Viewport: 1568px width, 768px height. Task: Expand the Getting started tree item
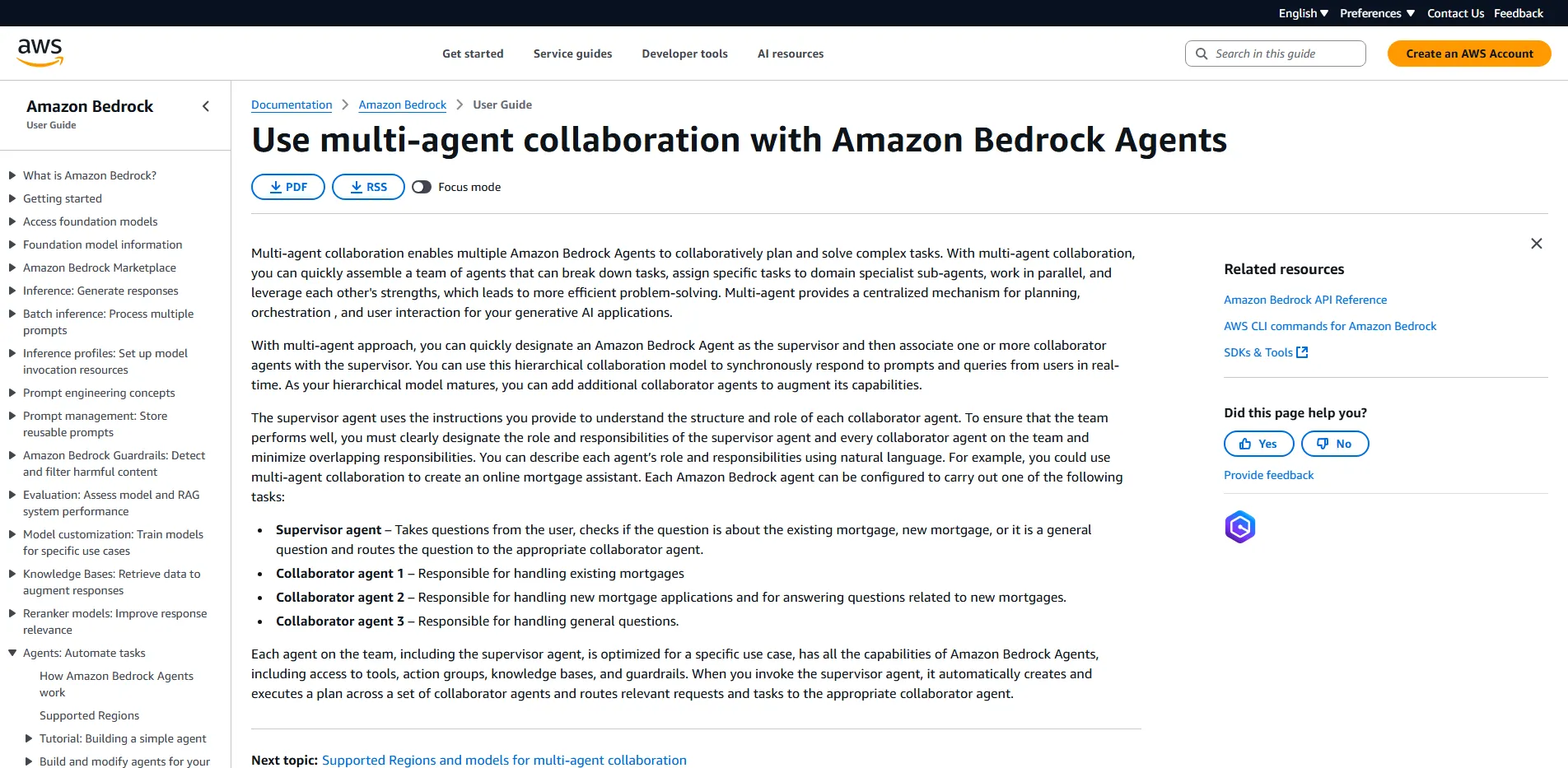pos(12,198)
